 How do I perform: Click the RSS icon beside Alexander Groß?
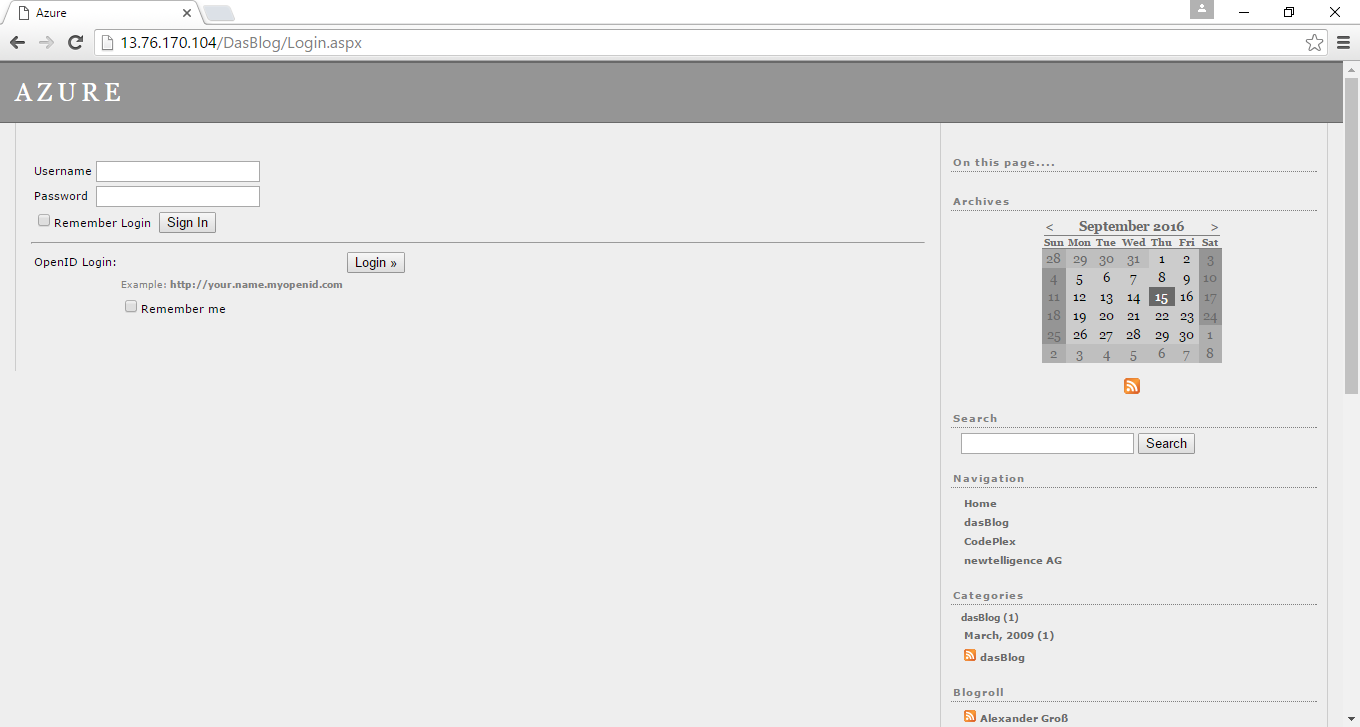pos(969,716)
